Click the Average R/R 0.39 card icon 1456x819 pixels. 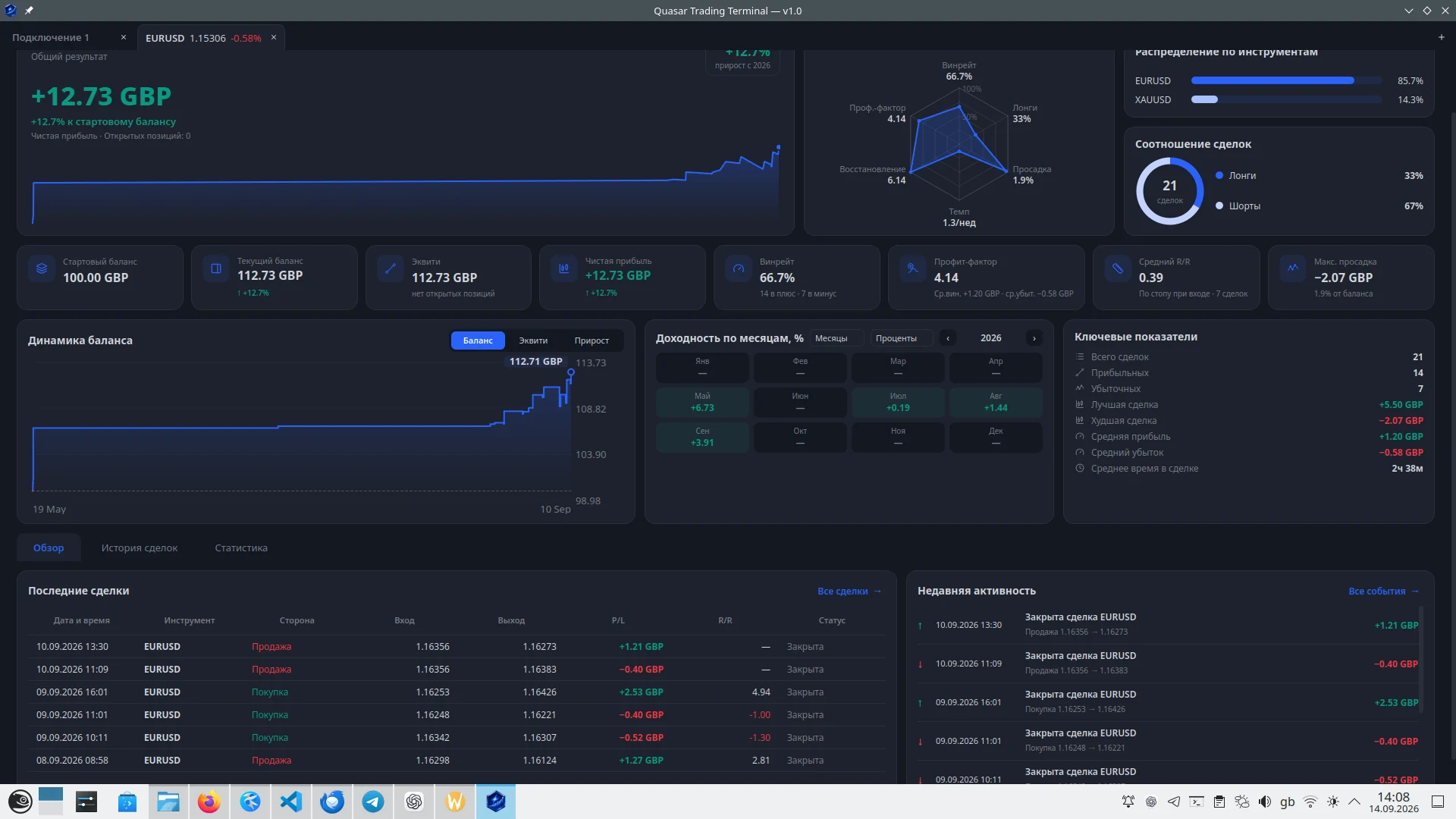tap(1118, 268)
